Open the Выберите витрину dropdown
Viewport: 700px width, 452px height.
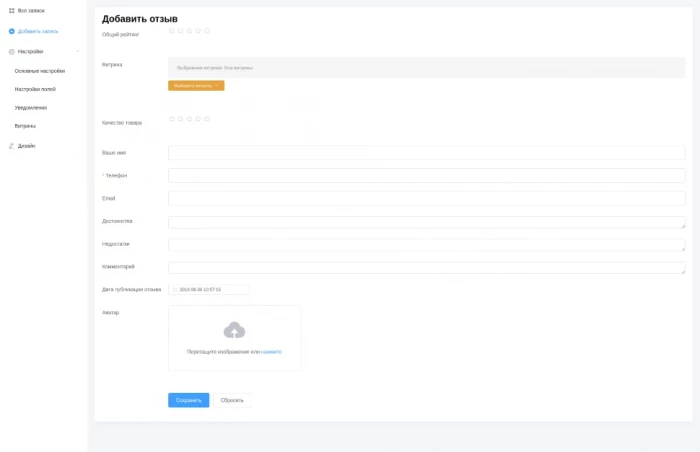(x=196, y=86)
